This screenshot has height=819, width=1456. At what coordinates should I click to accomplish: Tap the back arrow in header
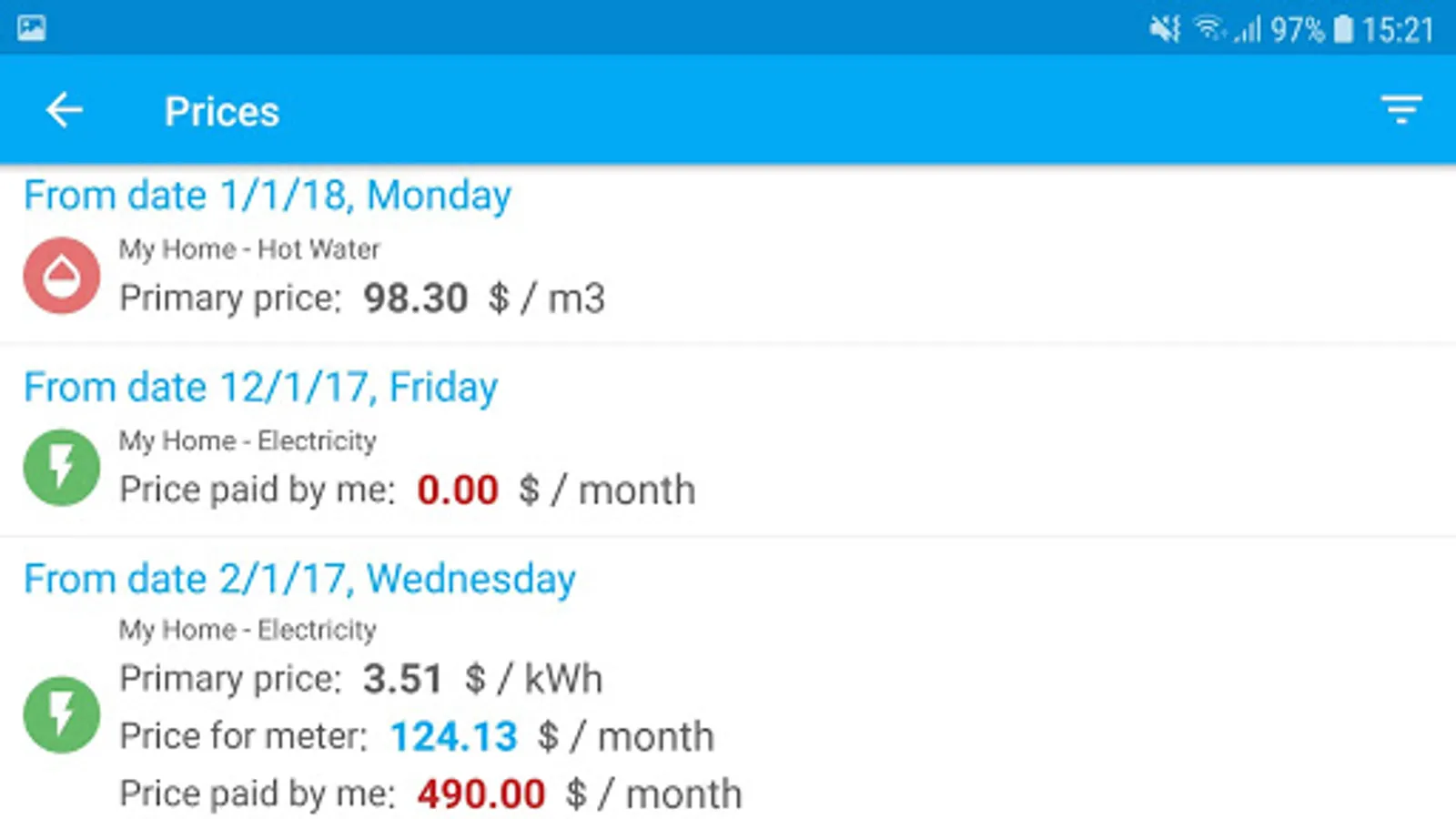coord(64,110)
